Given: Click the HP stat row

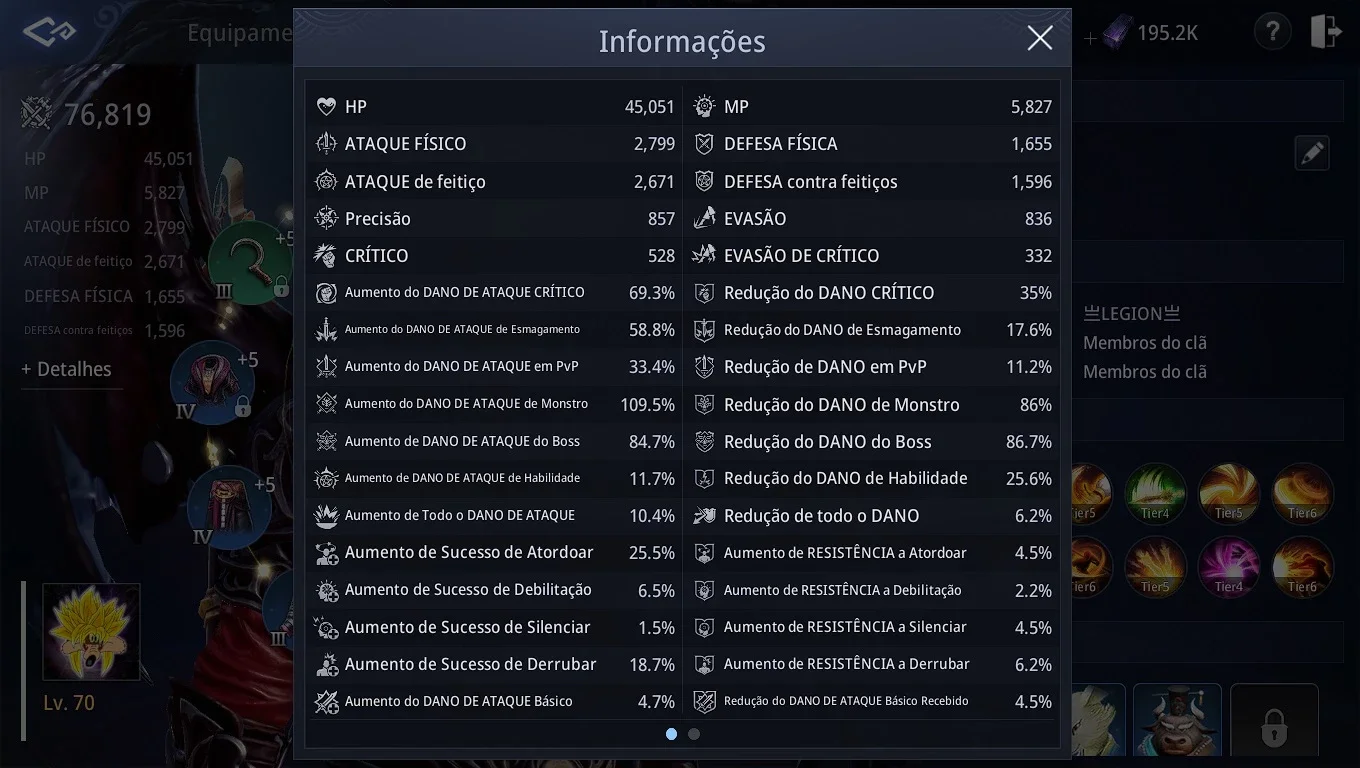Looking at the screenshot, I should (493, 106).
